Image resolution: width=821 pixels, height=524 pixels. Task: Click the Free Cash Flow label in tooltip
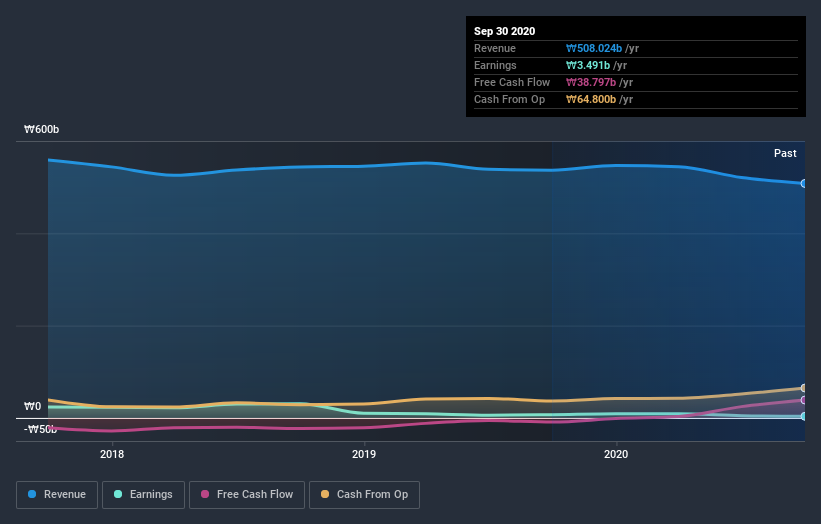point(512,82)
